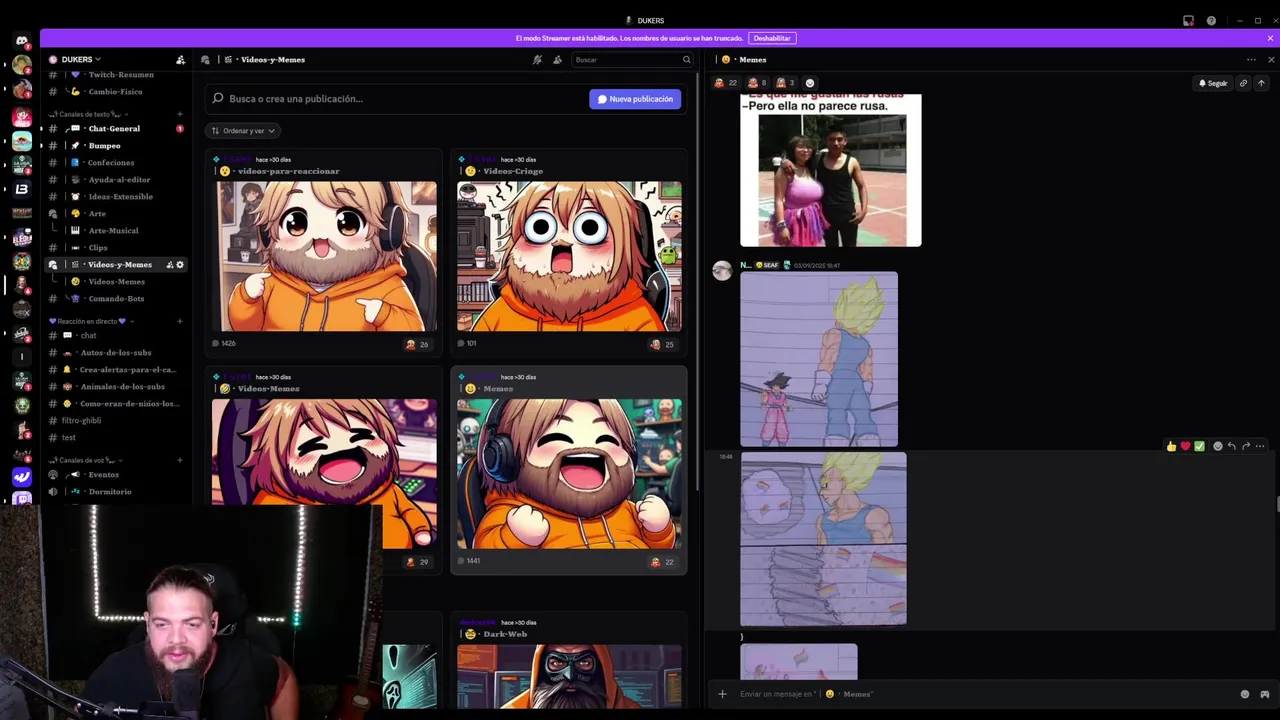Click Nueva publicación button
The image size is (1280, 720).
635,99
